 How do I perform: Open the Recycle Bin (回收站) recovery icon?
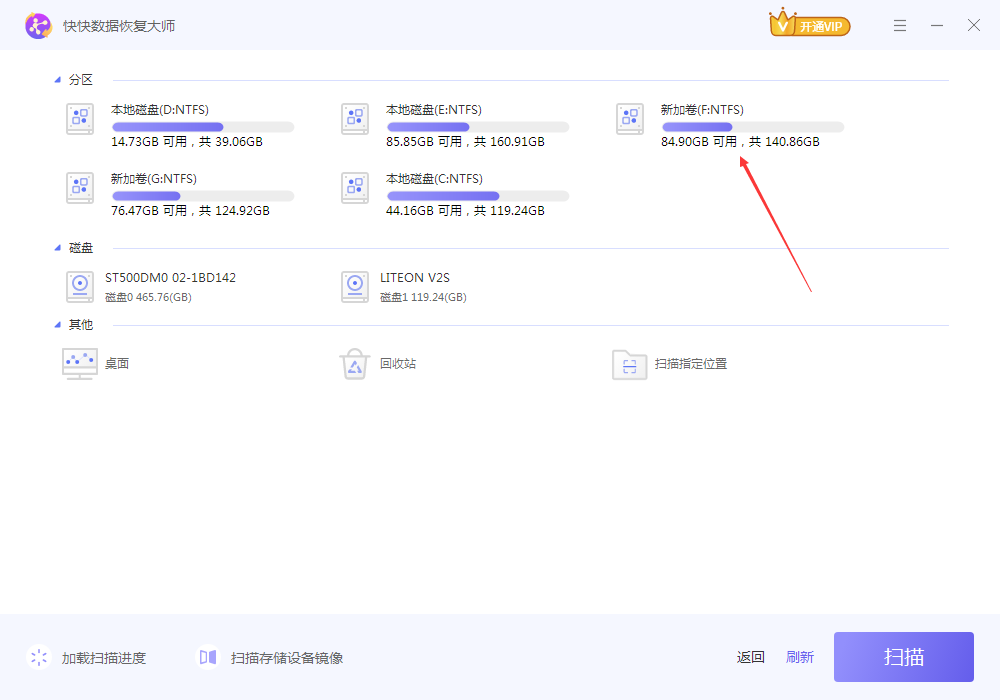coord(355,364)
